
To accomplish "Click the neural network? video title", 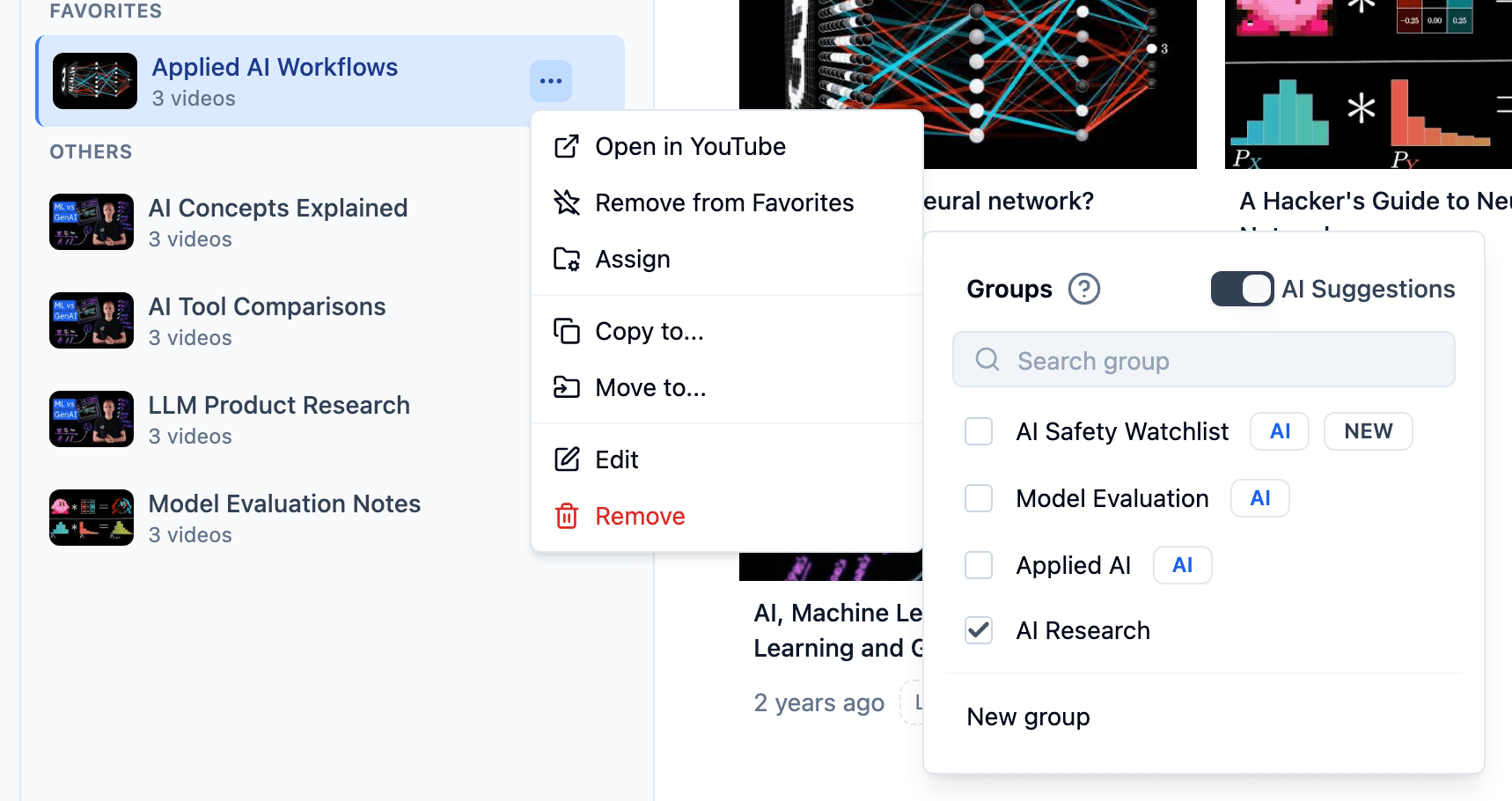I will 1009,201.
